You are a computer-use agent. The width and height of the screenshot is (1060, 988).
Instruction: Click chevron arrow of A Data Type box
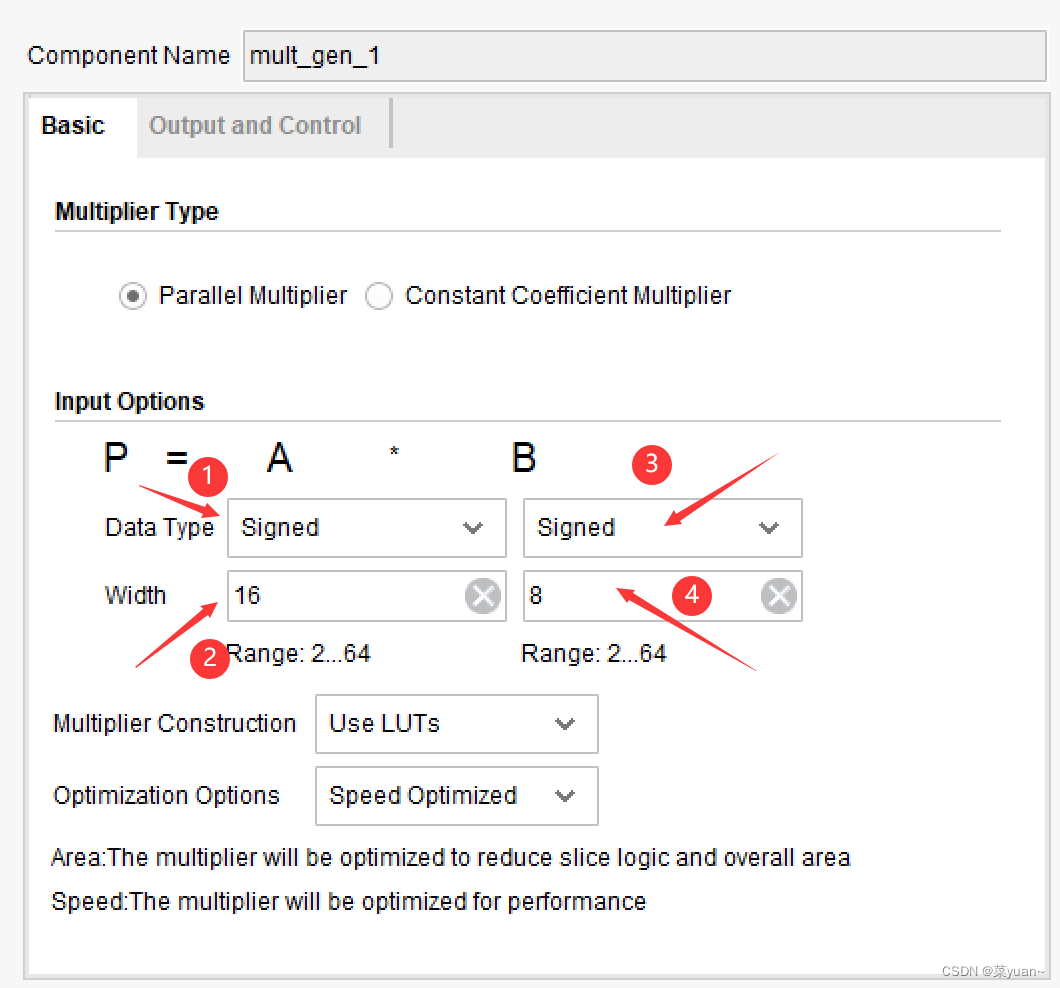pyautogui.click(x=473, y=528)
